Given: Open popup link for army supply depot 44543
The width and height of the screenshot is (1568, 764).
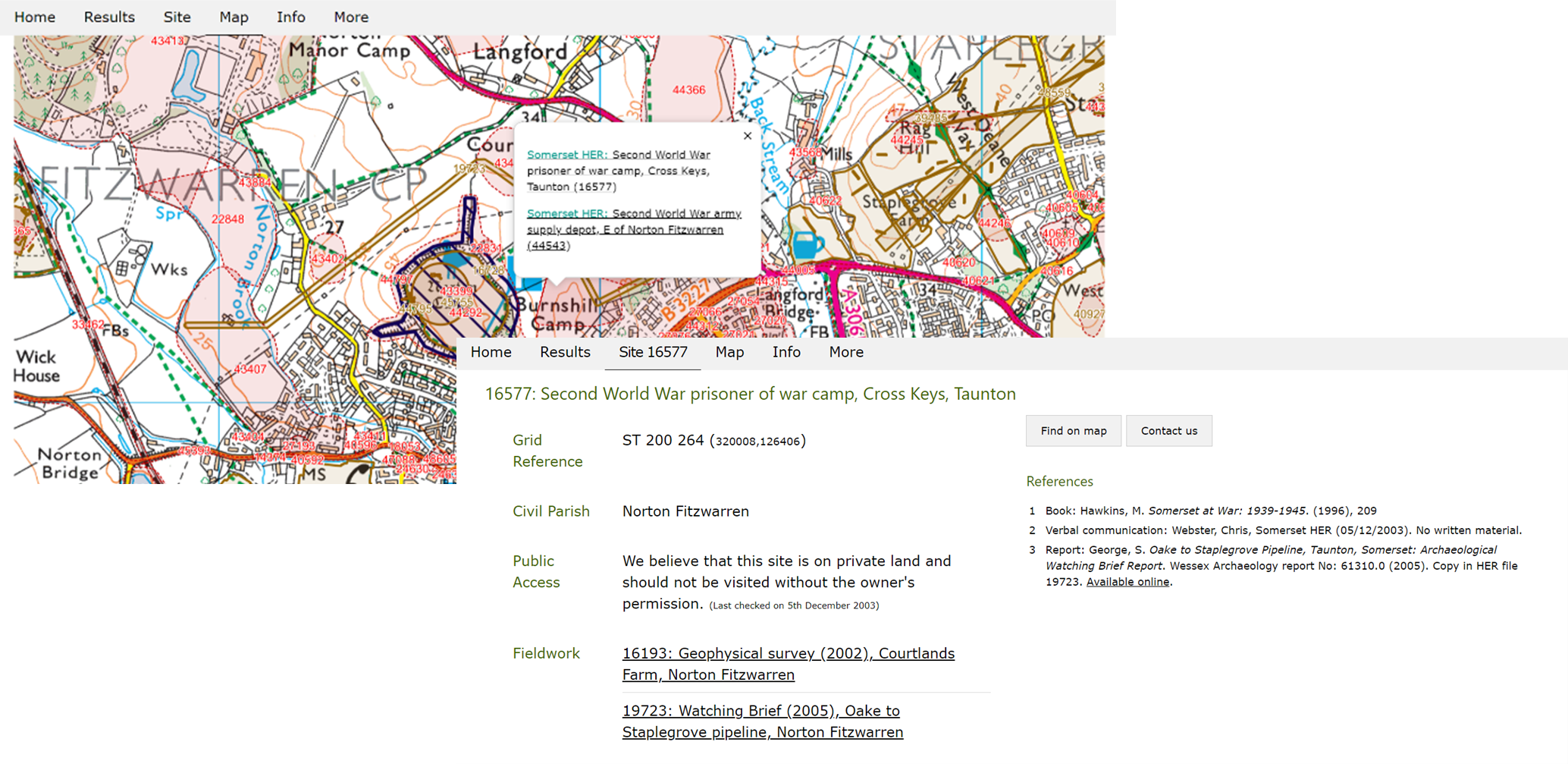Looking at the screenshot, I should tap(634, 229).
